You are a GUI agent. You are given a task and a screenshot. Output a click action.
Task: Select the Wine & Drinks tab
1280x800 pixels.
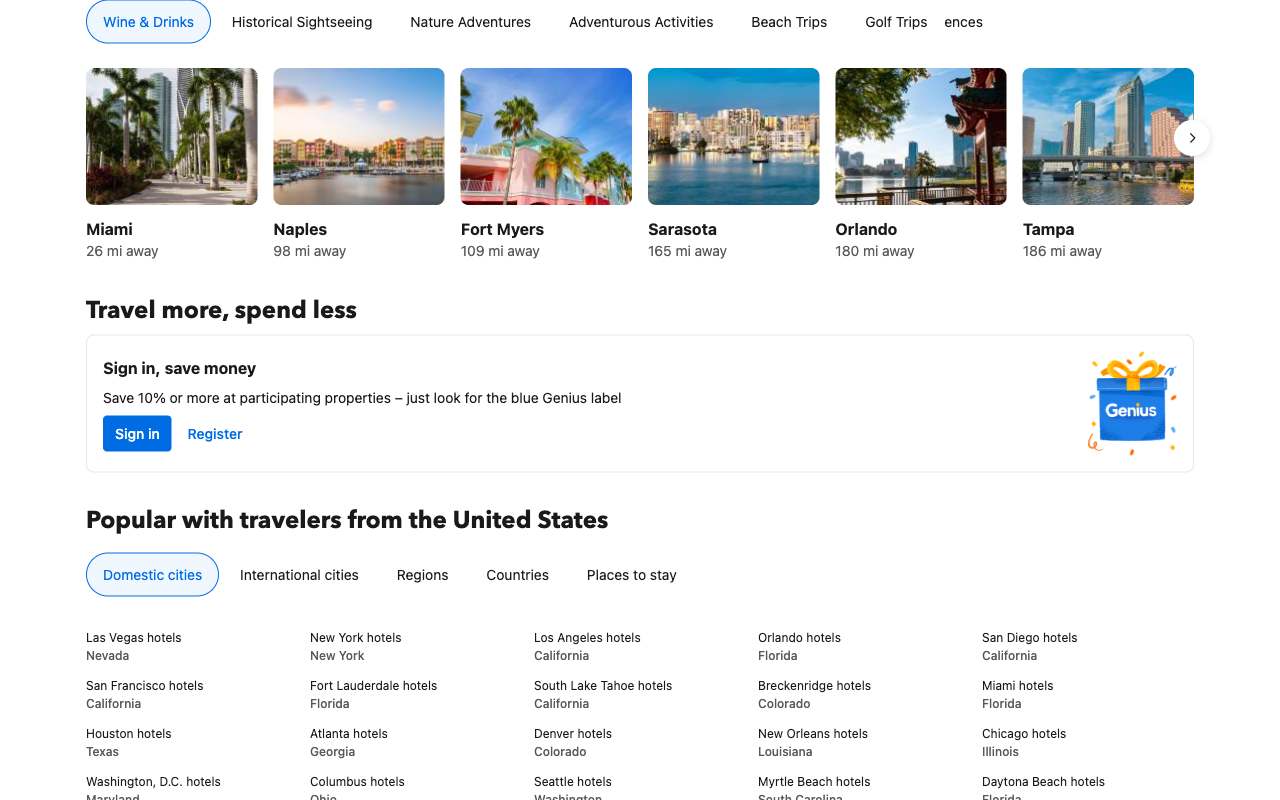coord(148,22)
